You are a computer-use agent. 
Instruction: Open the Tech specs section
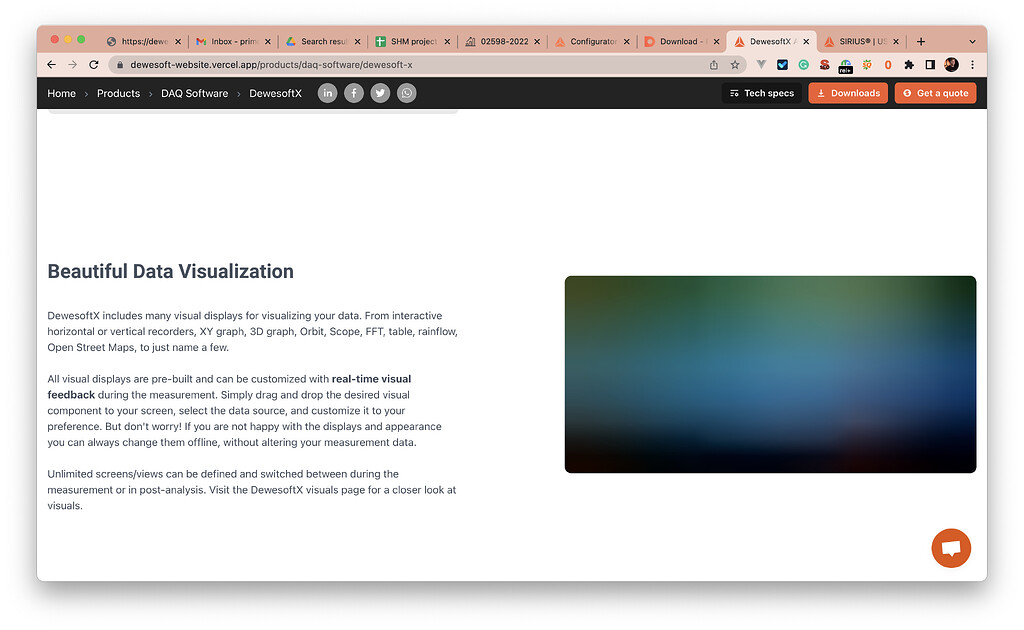(x=761, y=92)
